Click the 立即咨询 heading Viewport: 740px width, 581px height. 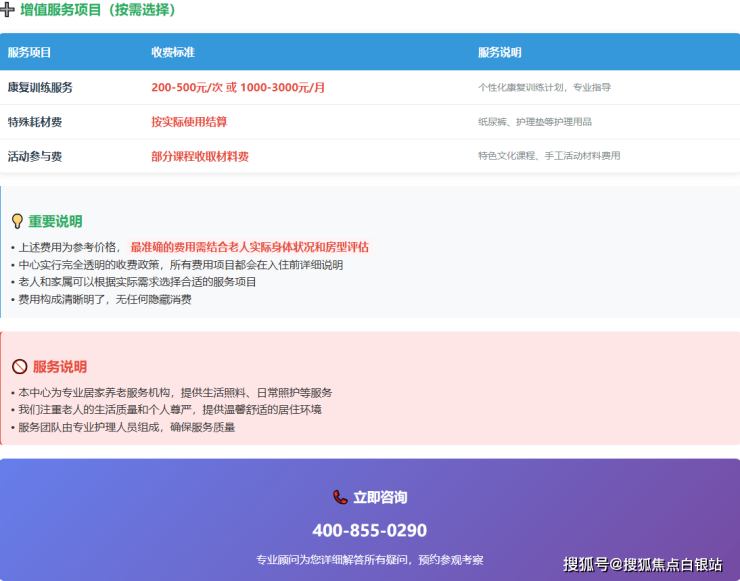pyautogui.click(x=380, y=497)
